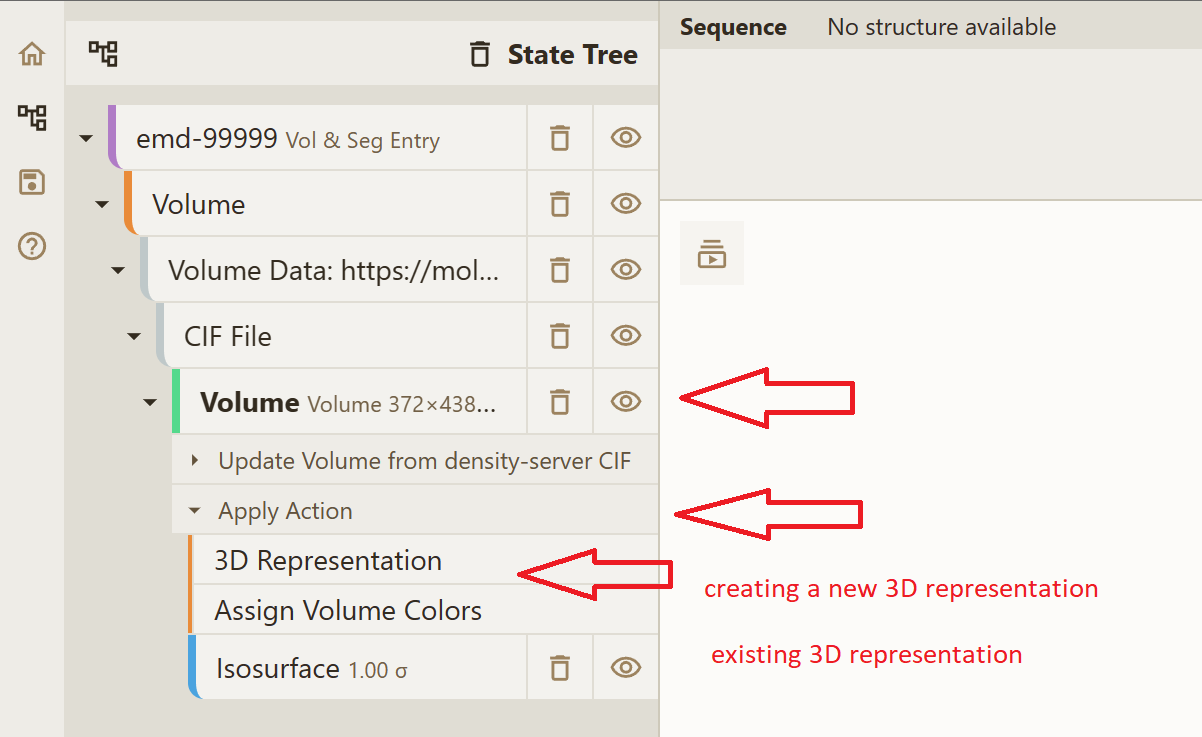This screenshot has height=737, width=1202.
Task: Toggle visibility of Volume Data node
Action: 626,269
